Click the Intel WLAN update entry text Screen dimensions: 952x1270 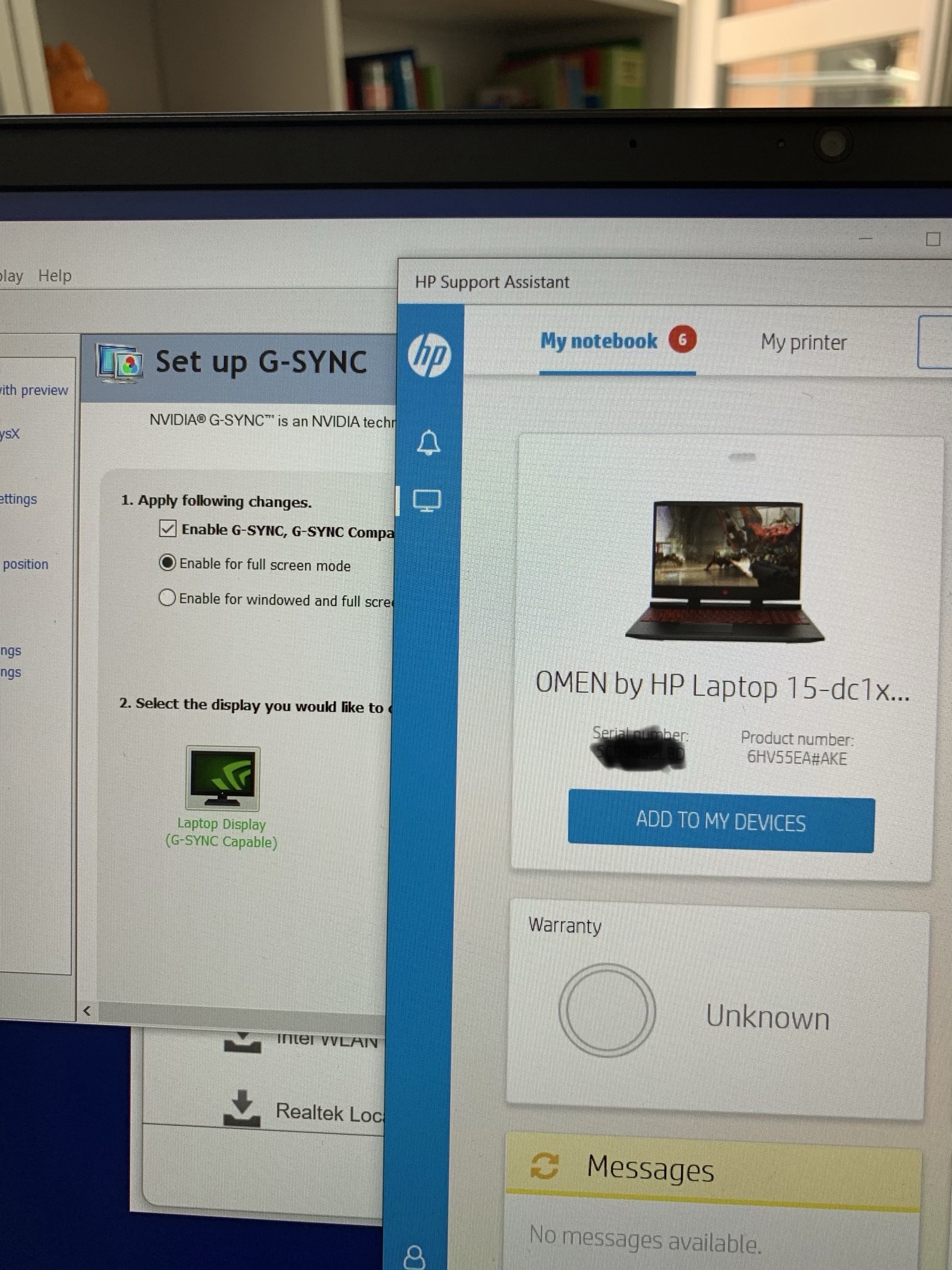327,1040
